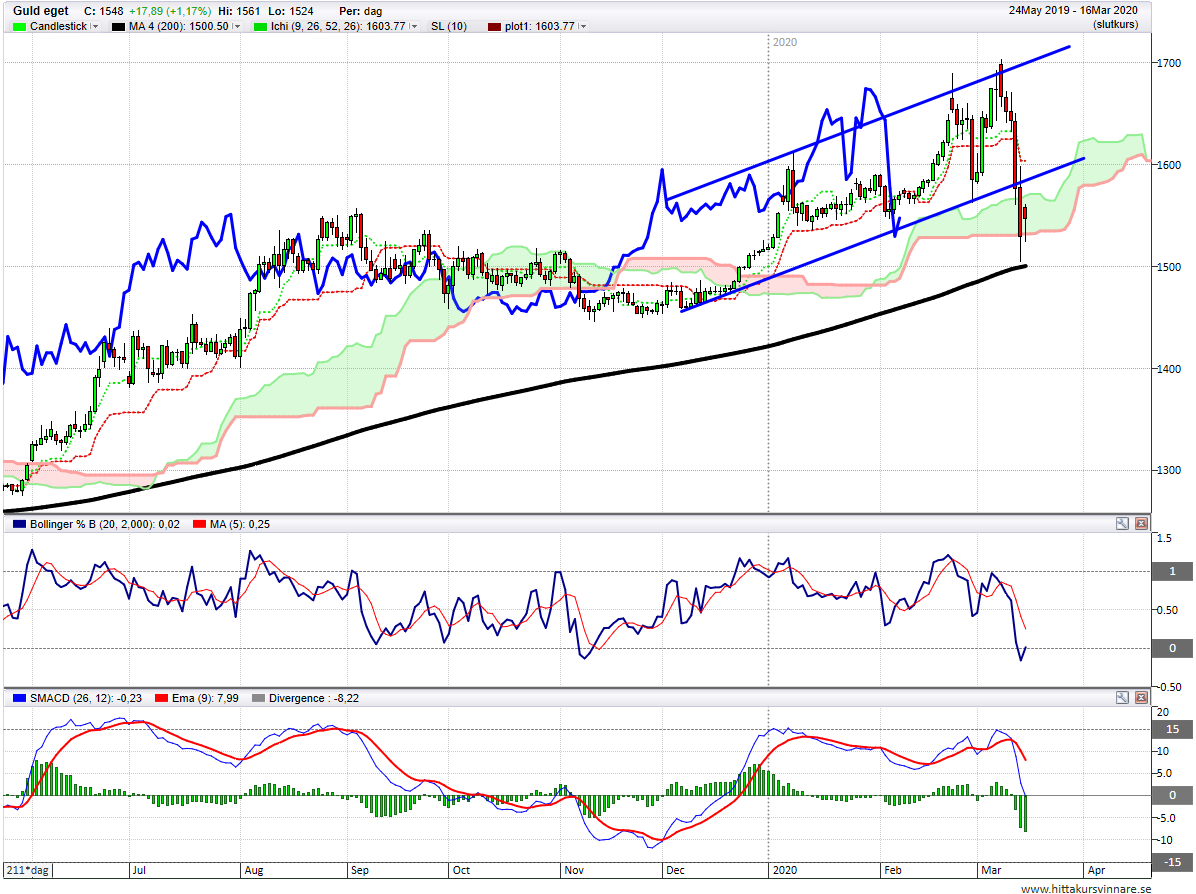This screenshot has width=1196, height=894.
Task: Click the blue SMACD color swatch
Action: coord(19,698)
